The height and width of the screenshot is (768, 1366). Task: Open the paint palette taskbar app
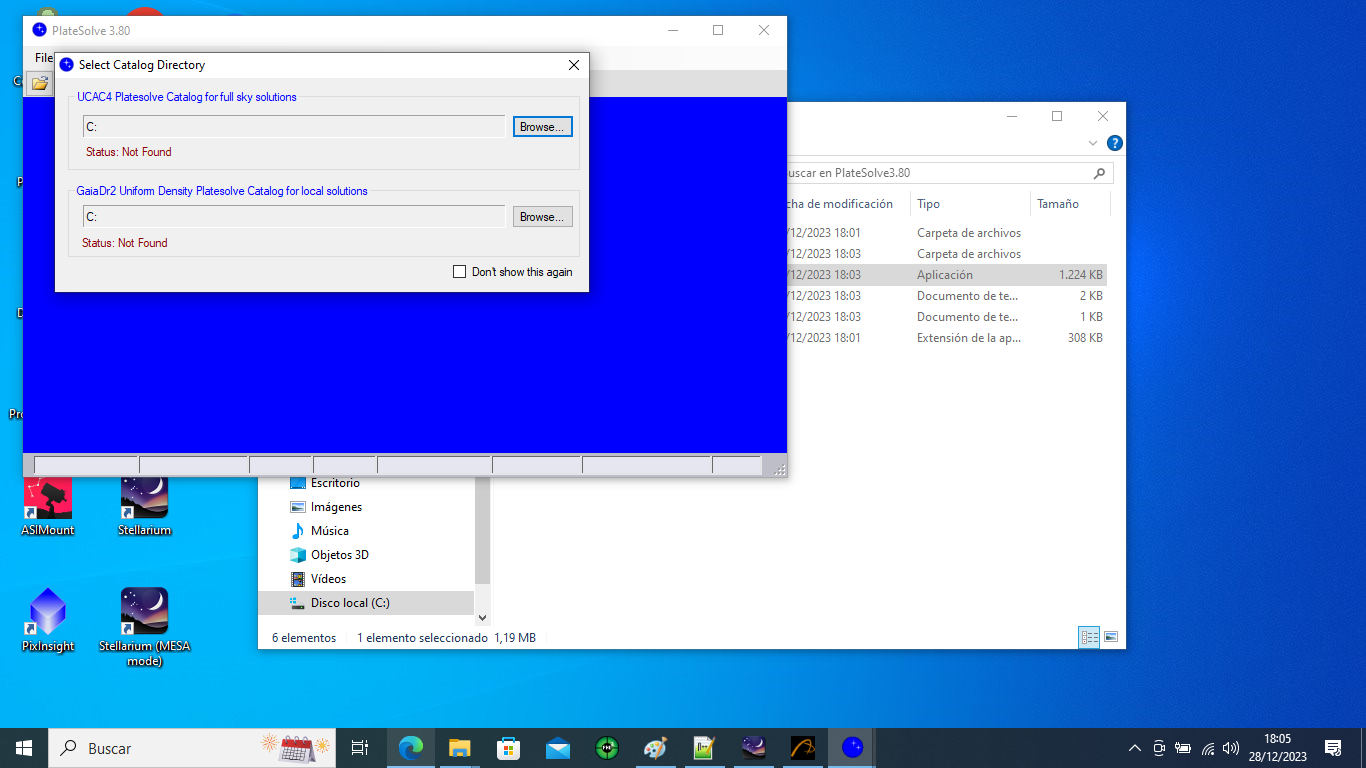[655, 748]
